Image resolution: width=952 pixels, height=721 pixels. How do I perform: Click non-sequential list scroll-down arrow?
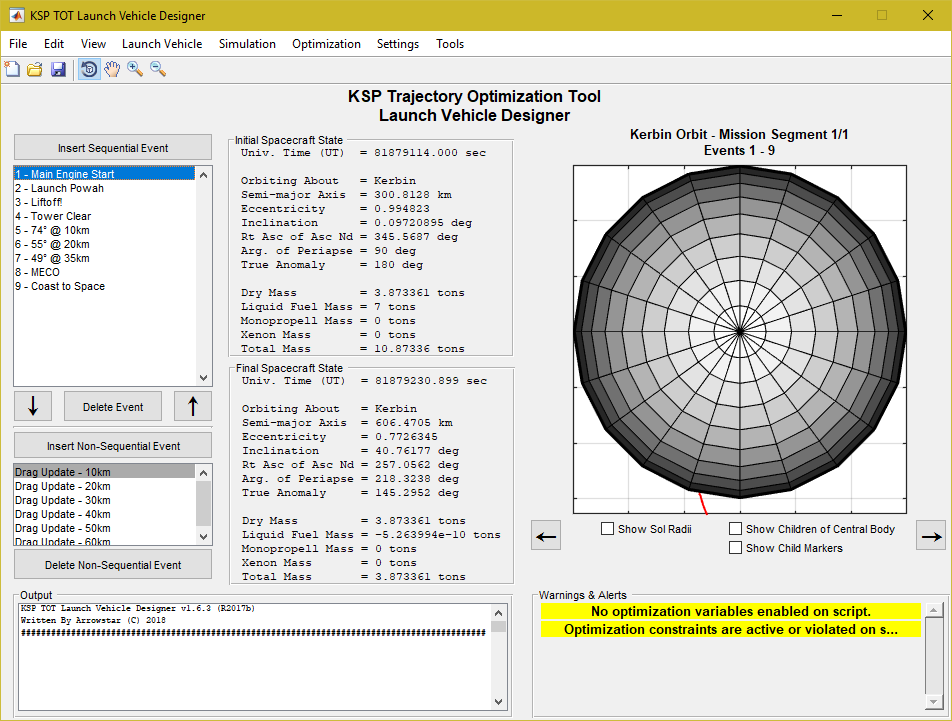(x=203, y=537)
